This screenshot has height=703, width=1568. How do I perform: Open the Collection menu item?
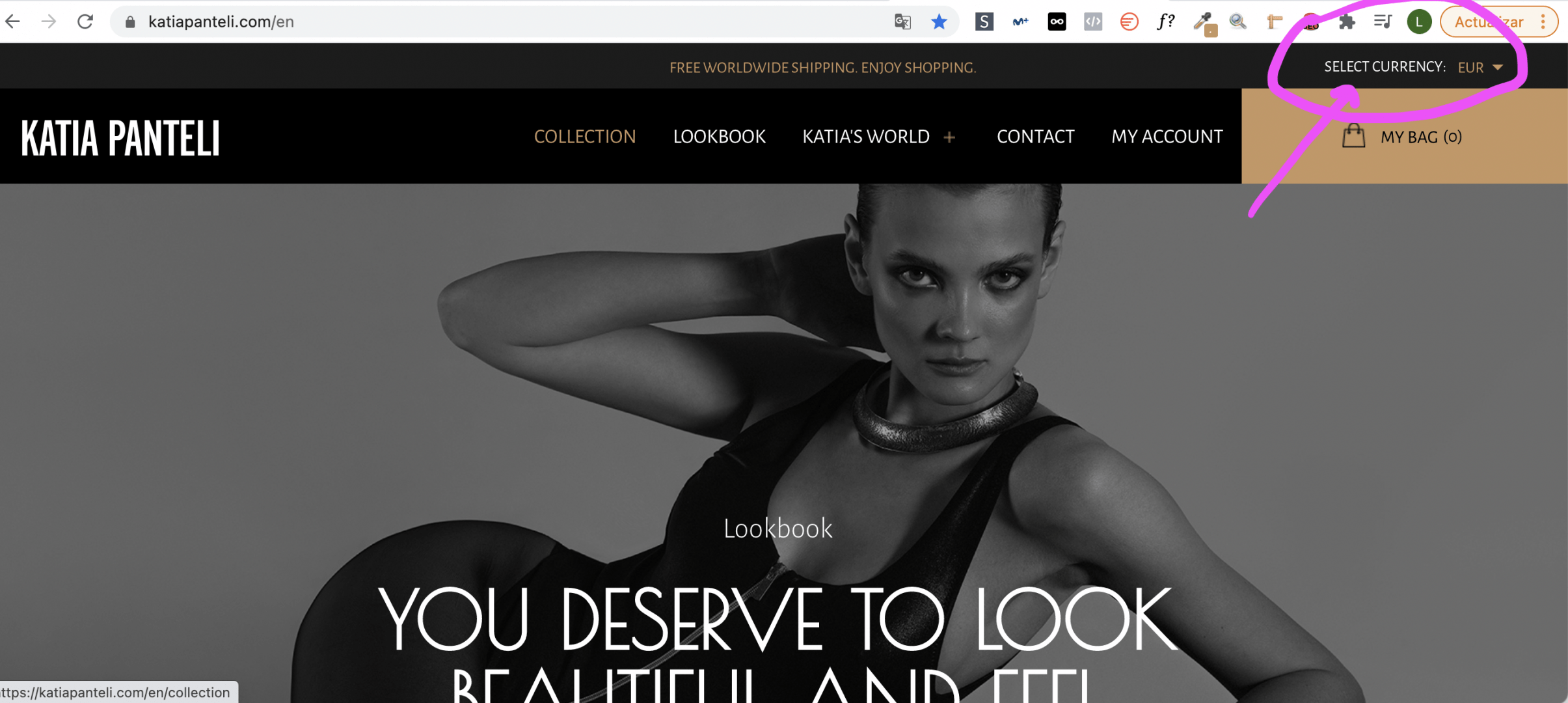tap(585, 136)
